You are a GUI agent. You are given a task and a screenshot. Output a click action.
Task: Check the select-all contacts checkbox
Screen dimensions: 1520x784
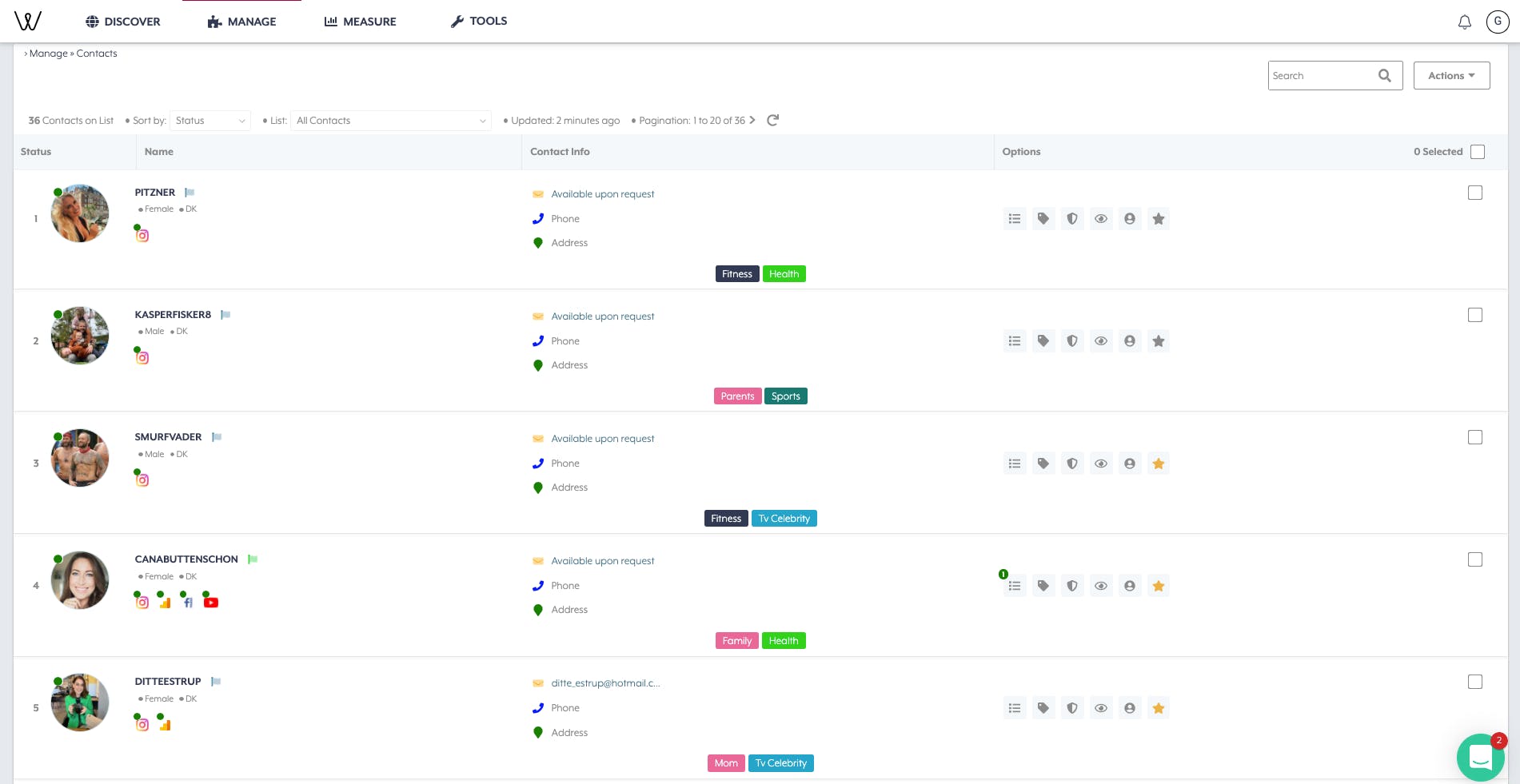pos(1478,152)
